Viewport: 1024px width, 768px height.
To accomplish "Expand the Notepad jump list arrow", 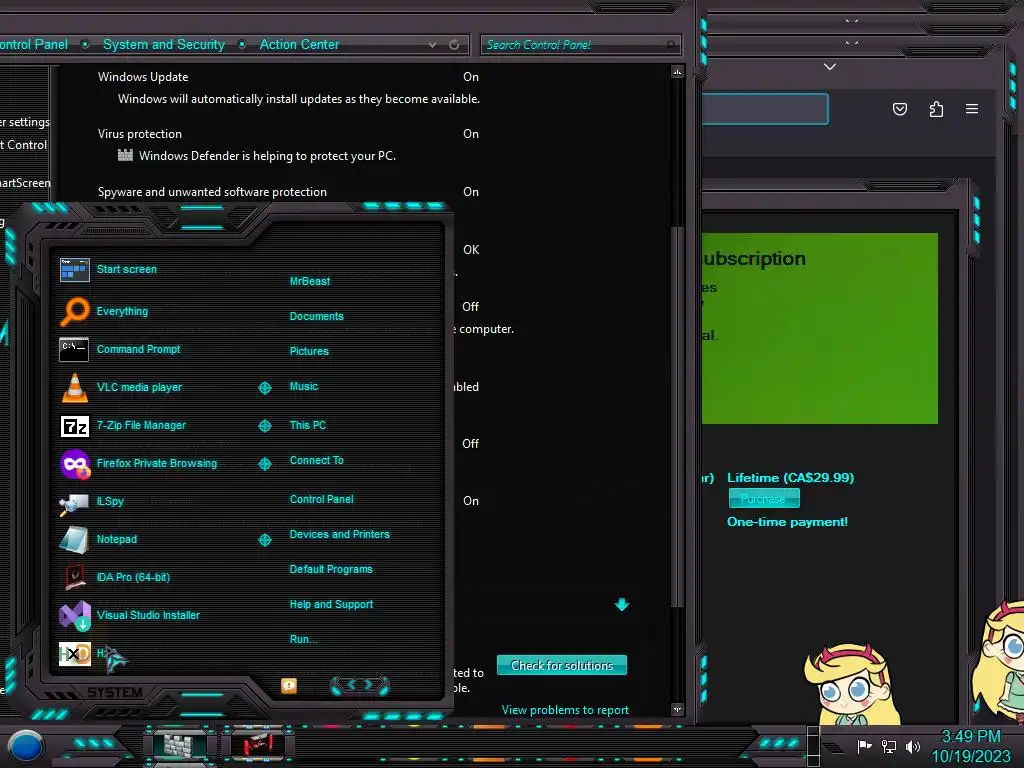I will point(264,539).
